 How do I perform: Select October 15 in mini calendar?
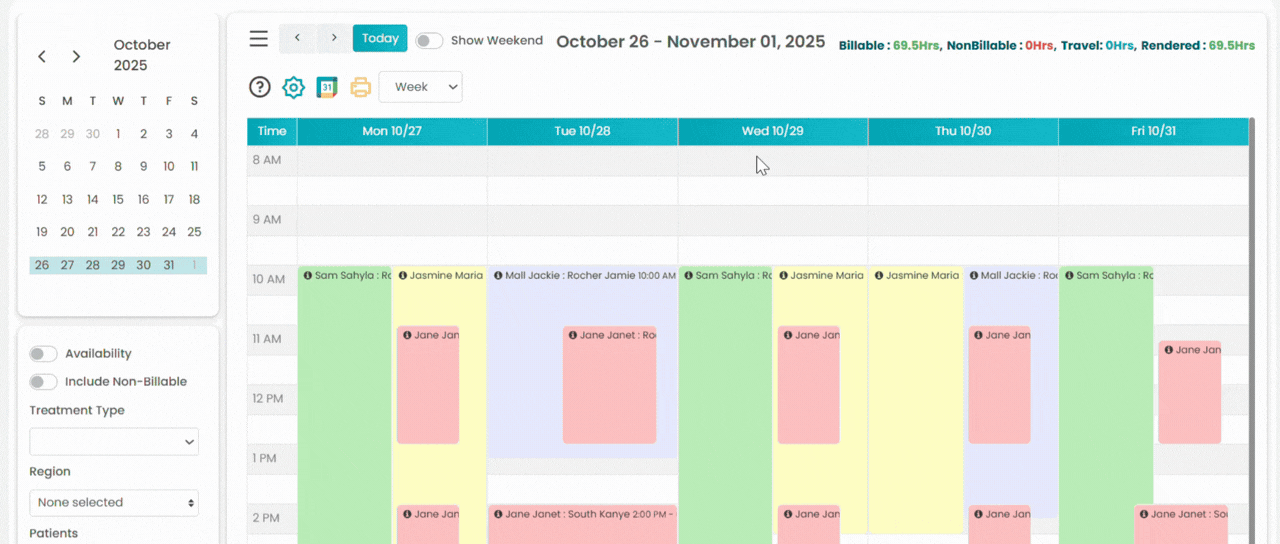(118, 200)
